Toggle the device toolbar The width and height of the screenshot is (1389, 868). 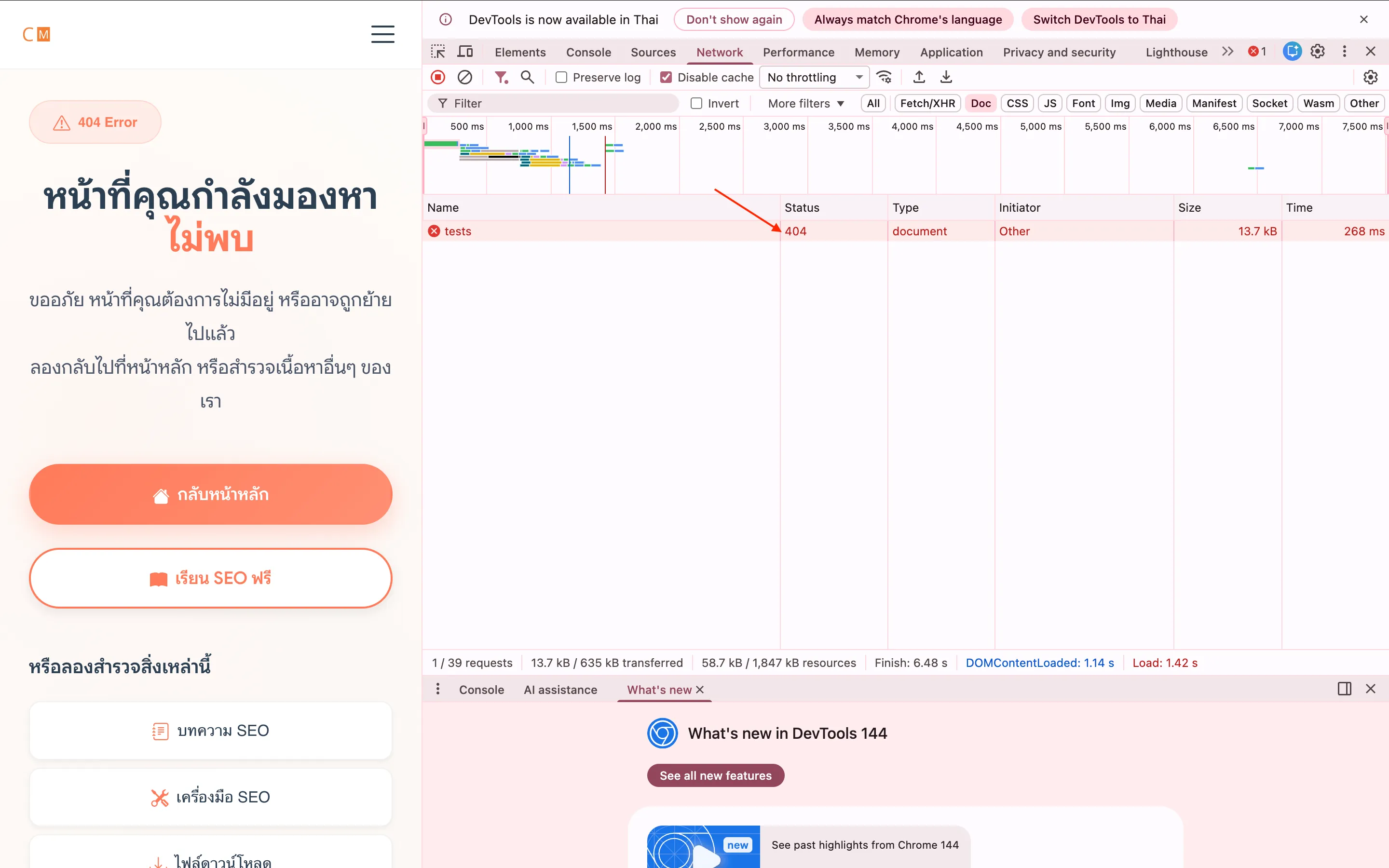(465, 52)
